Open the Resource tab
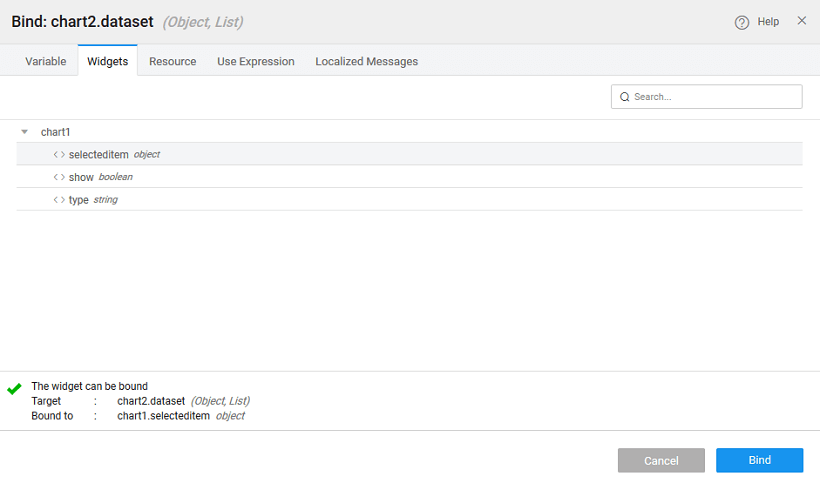This screenshot has width=820, height=483. tap(172, 61)
